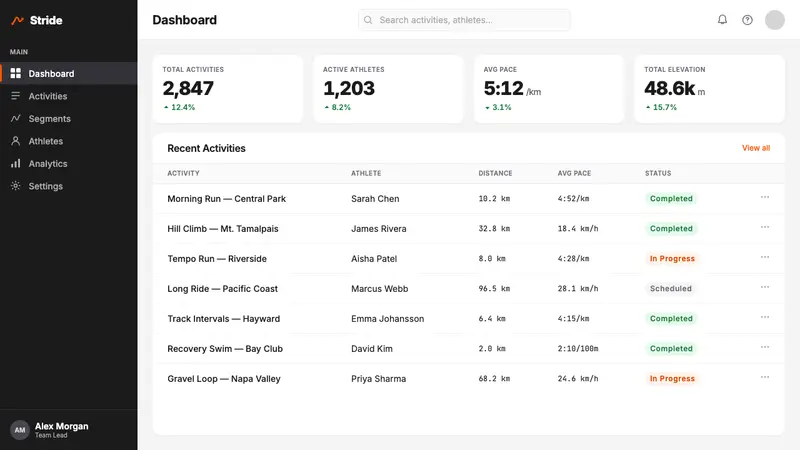Click the Total Activities 2,847 card

228,89
